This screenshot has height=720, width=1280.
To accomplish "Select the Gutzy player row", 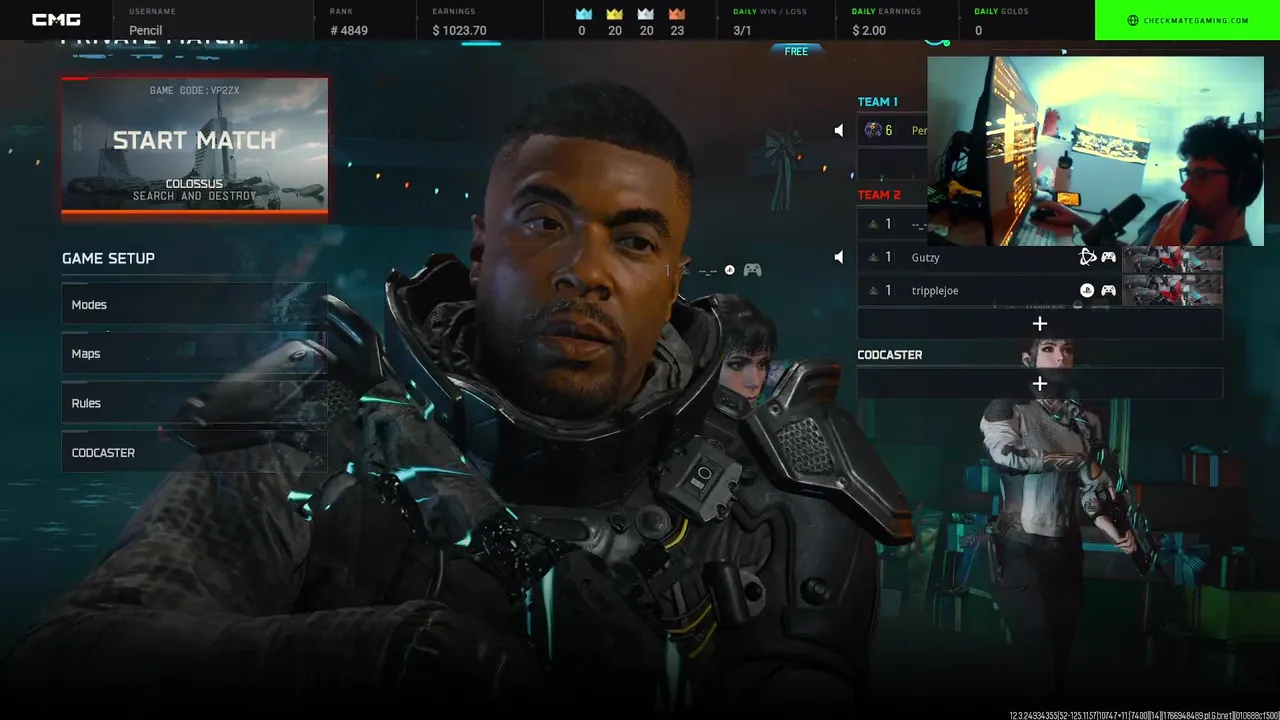I will (1040, 257).
